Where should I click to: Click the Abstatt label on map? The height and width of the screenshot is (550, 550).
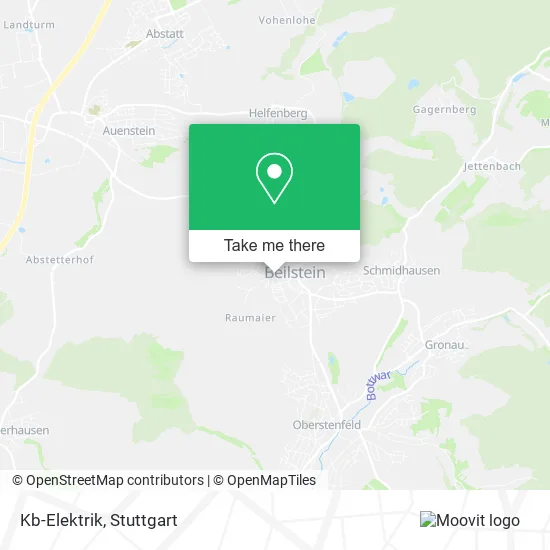[x=165, y=34]
